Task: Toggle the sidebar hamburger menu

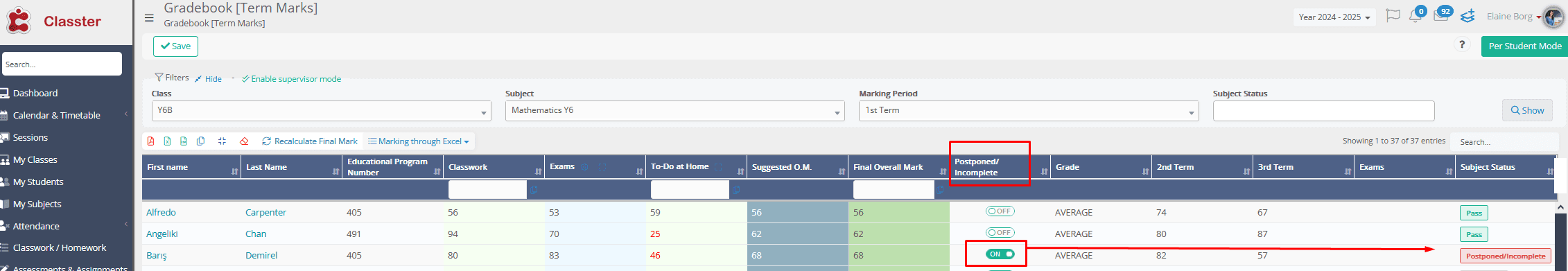Action: 149,18
